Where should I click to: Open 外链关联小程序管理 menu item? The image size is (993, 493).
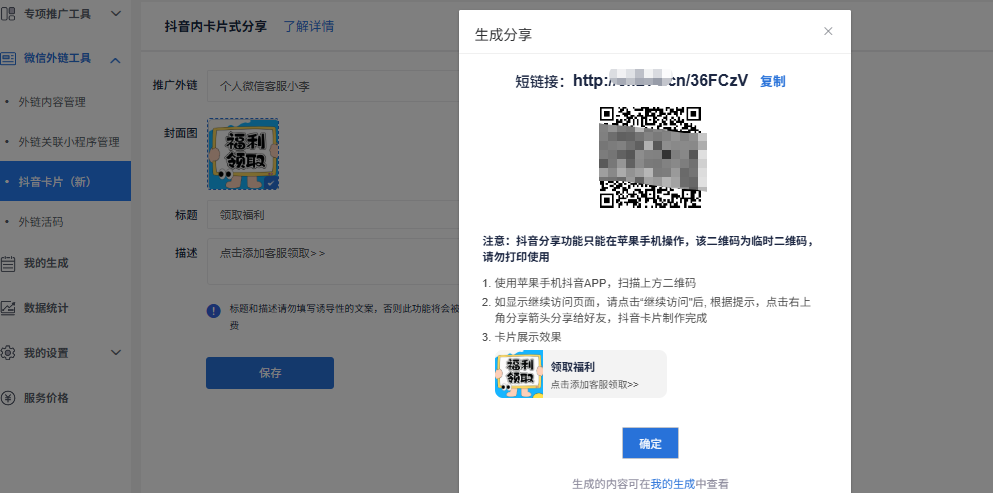pyautogui.click(x=68, y=142)
